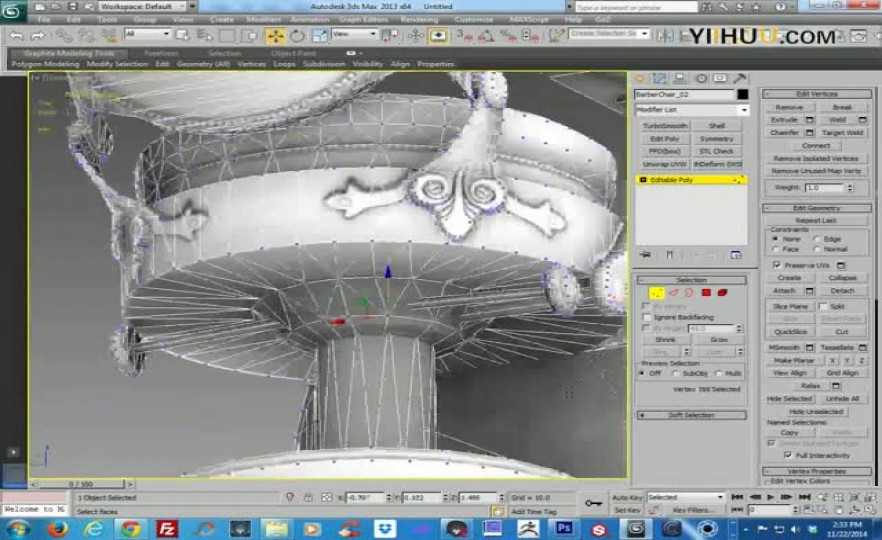Viewport: 882px width, 540px height.
Task: Click Pin Stack icon below modifier stack
Action: pos(646,255)
